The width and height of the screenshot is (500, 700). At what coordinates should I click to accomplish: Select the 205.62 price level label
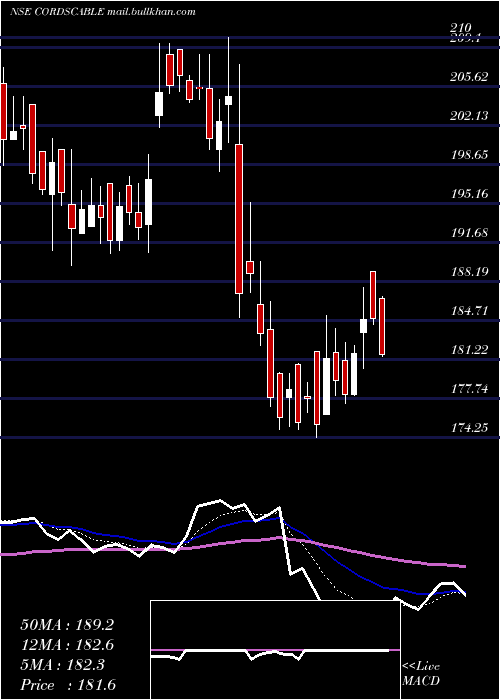469,77
